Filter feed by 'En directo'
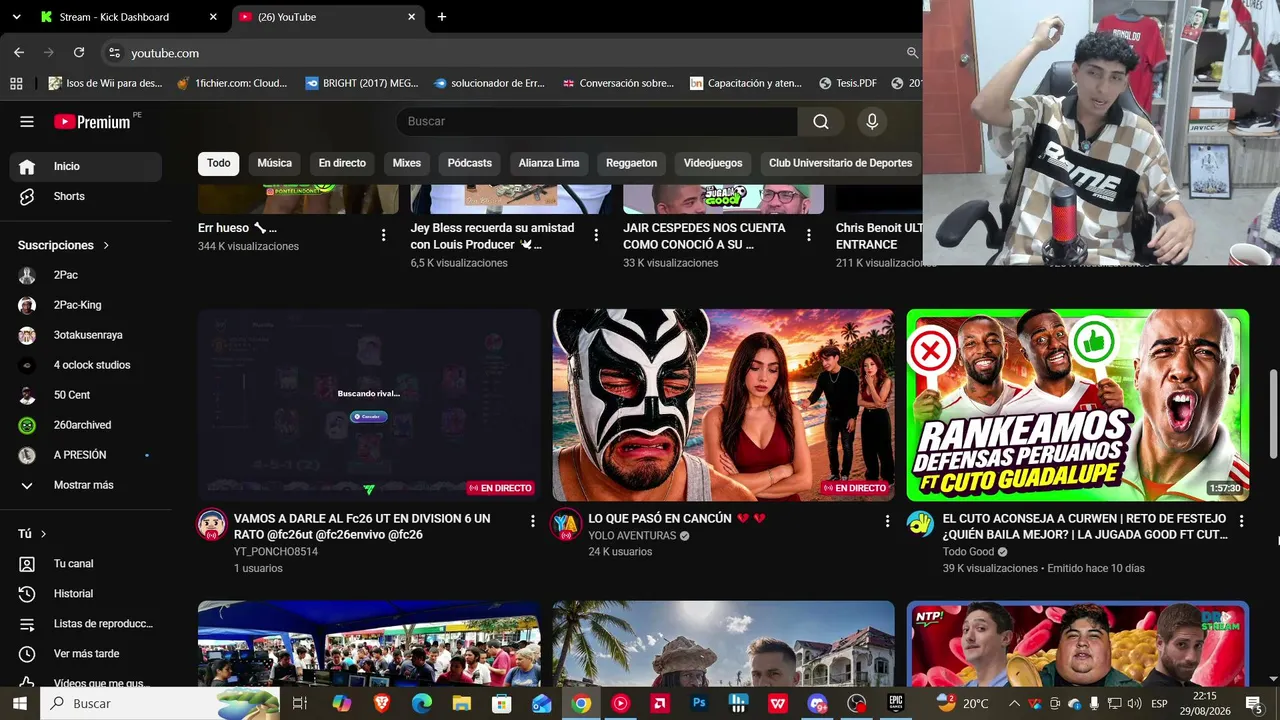 (342, 163)
